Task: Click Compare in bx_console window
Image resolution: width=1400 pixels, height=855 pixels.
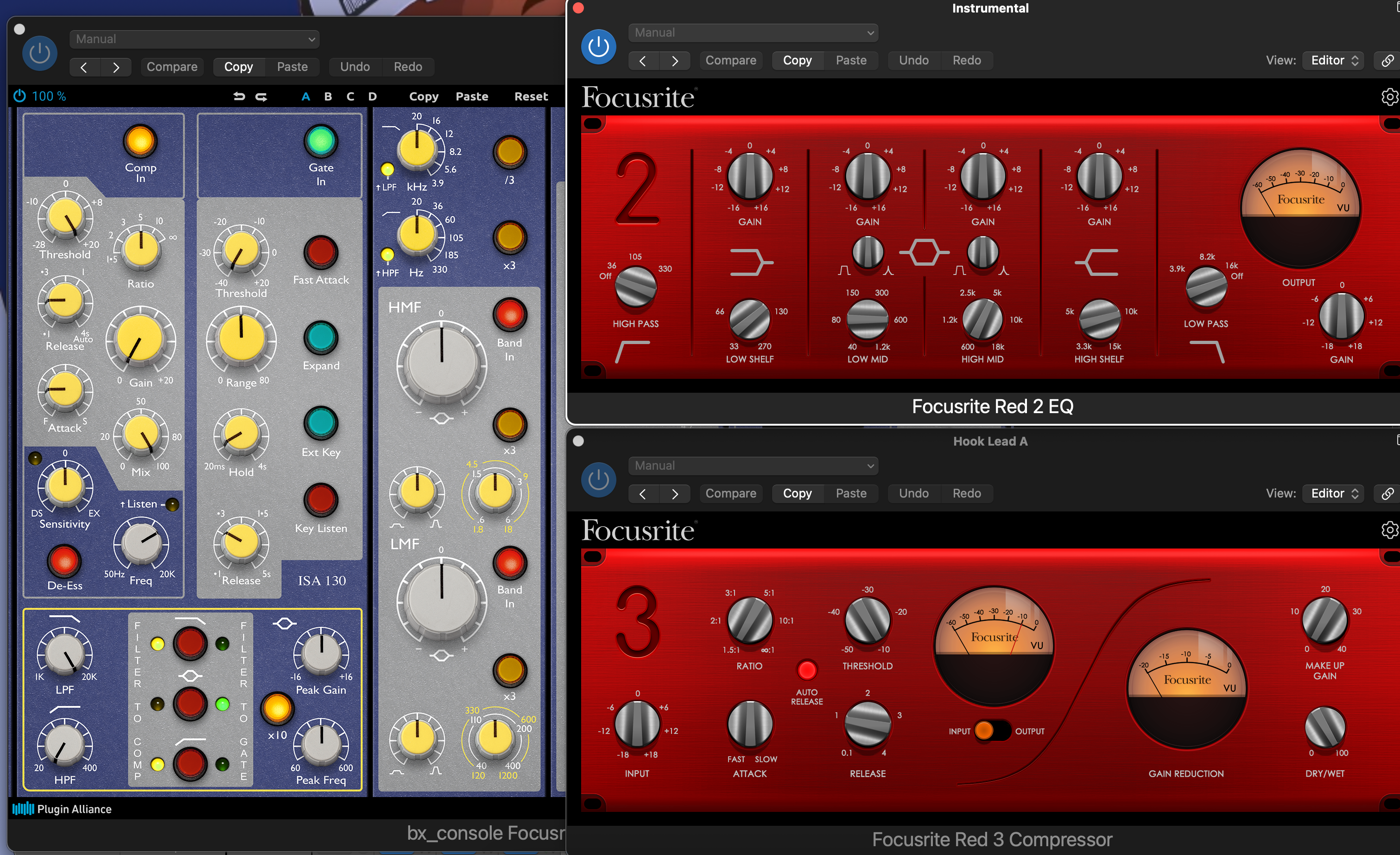Action: (x=172, y=67)
